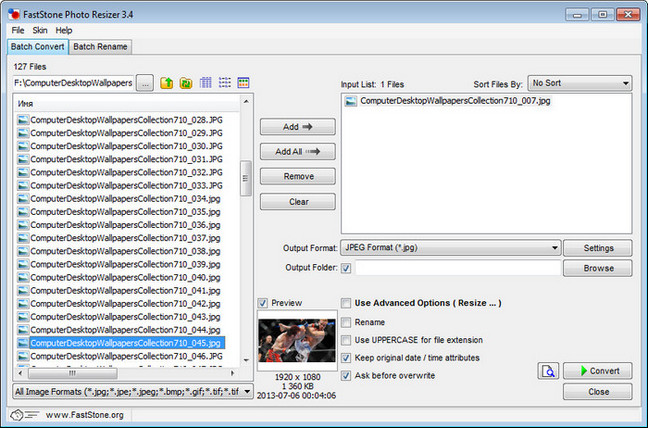Click file icon of Collection710_028.JPG
The width and height of the screenshot is (648, 428).
(x=23, y=120)
